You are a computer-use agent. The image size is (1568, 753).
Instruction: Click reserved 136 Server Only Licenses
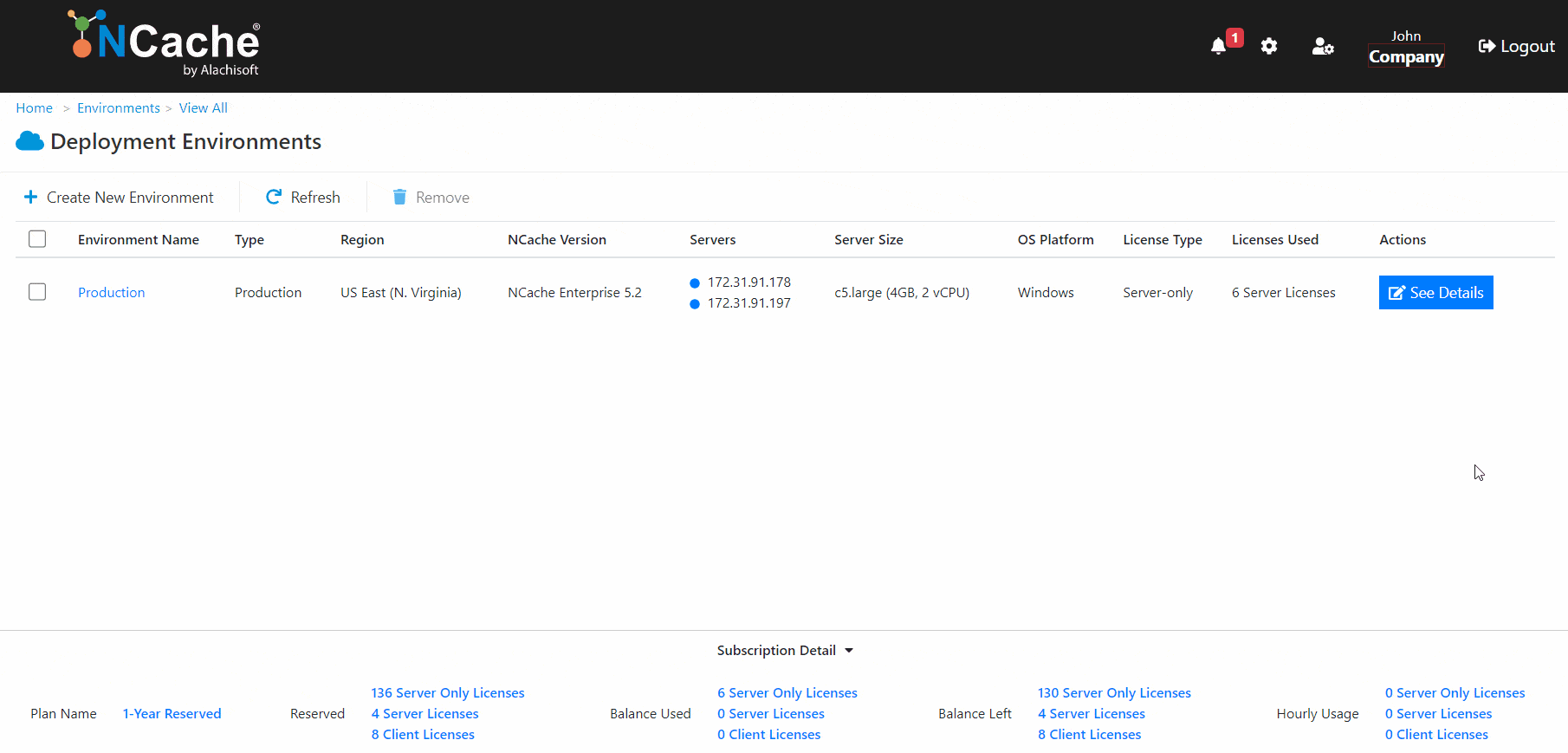[x=448, y=693]
